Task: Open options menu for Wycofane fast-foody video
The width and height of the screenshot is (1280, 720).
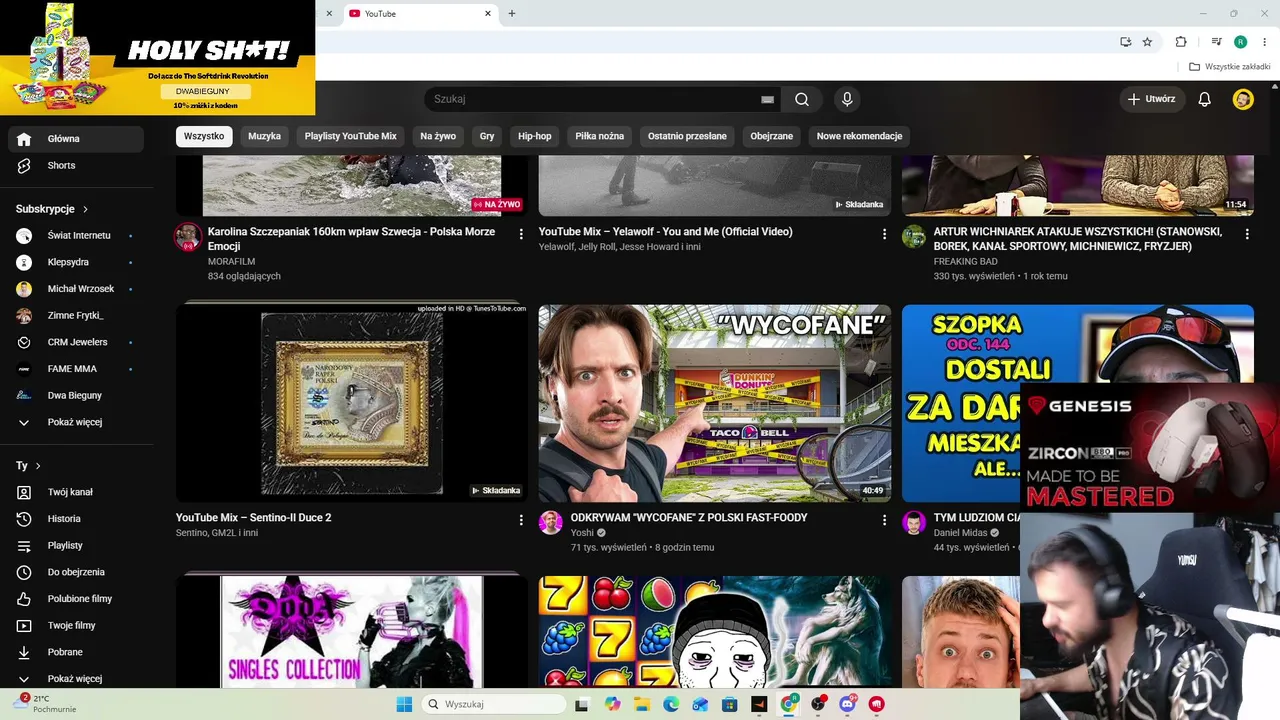Action: pos(884,520)
